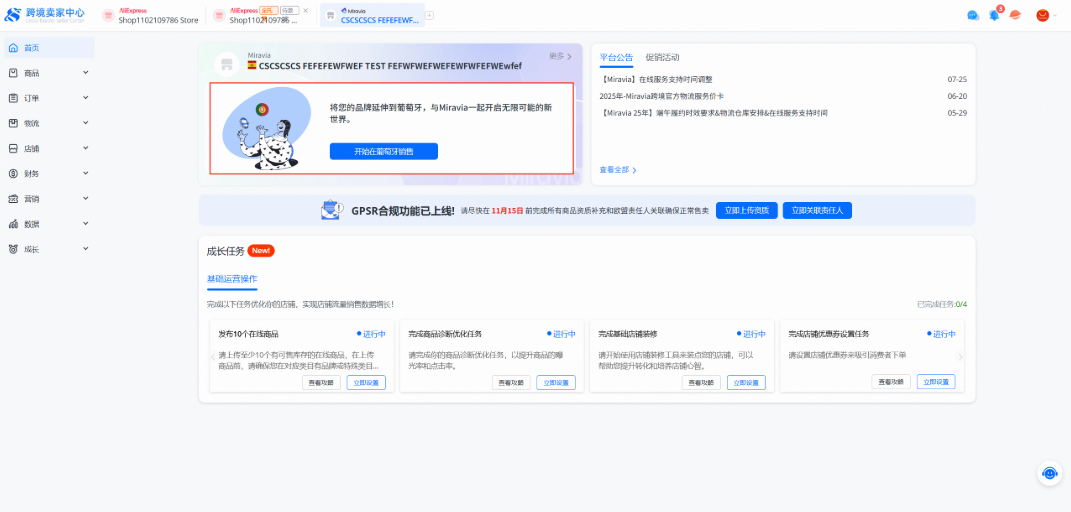Expand the 物流 sidebar menu
Screen dimensions: 1071x512
coord(48,123)
